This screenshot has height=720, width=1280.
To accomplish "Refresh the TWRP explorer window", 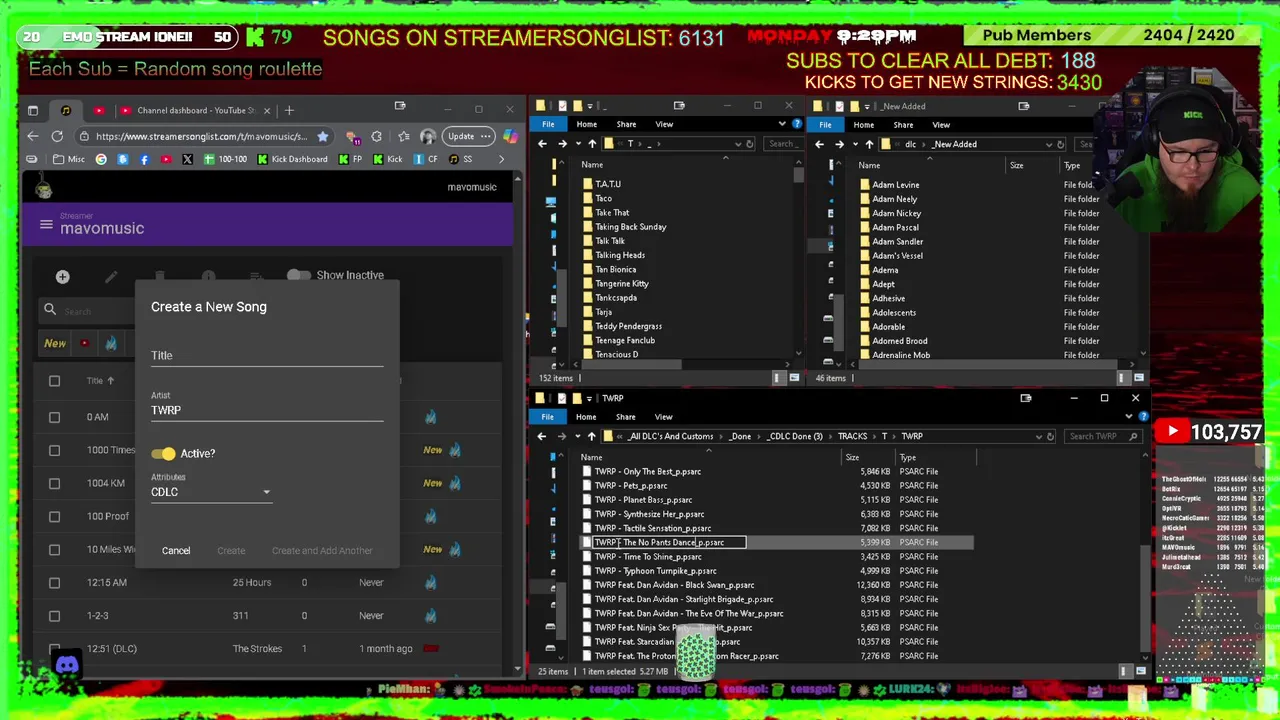I will pos(1050,436).
